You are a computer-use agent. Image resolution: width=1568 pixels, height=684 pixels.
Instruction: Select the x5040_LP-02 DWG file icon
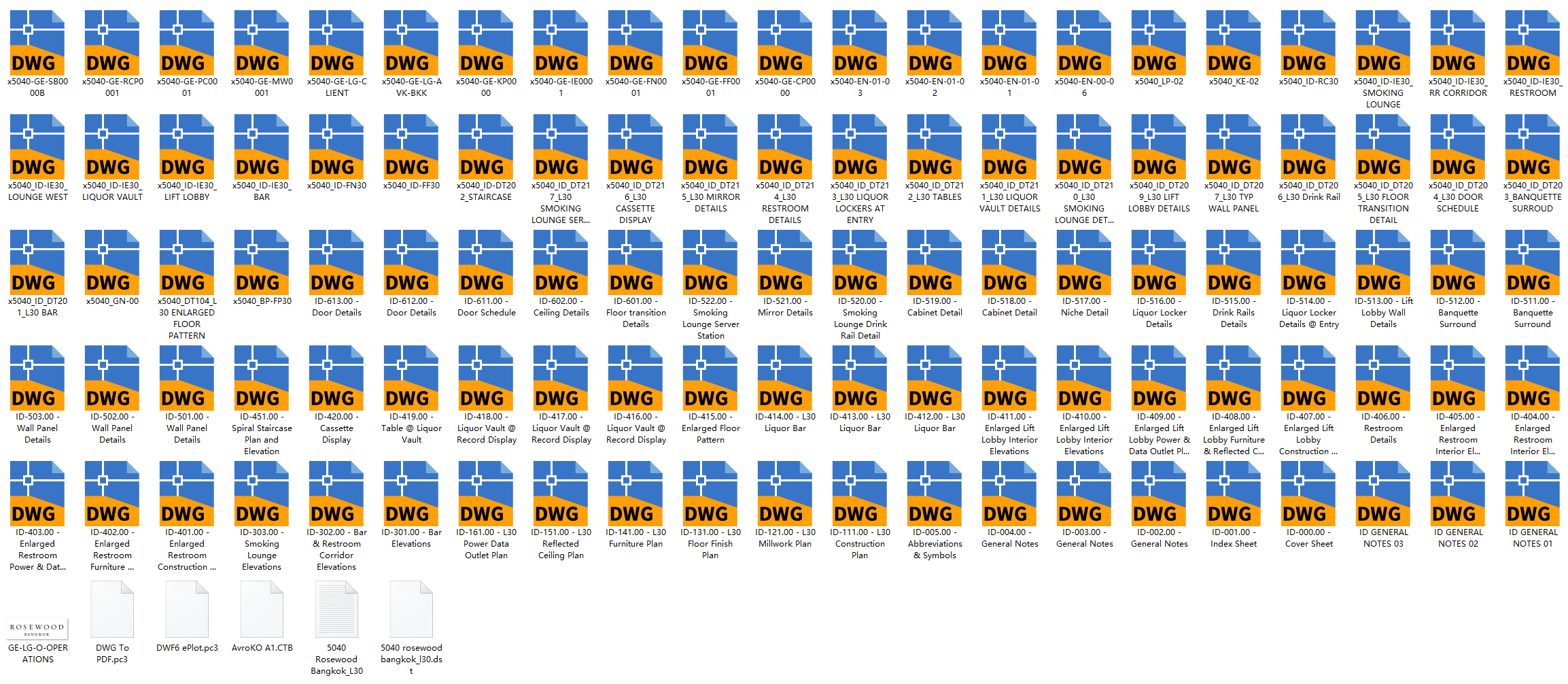(1159, 42)
